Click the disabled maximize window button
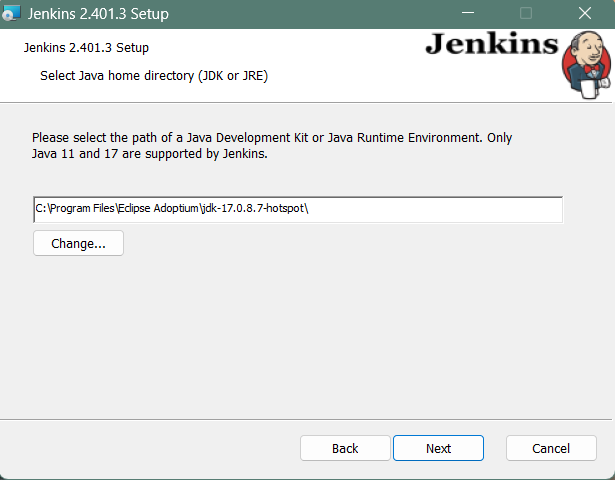The height and width of the screenshot is (480, 615). pyautogui.click(x=525, y=14)
